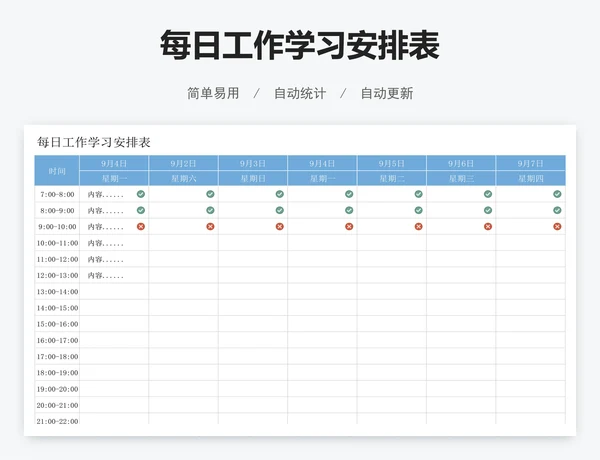The height and width of the screenshot is (460, 600).
Task: Select the 9月3日 date header
Action: pyautogui.click(x=253, y=163)
